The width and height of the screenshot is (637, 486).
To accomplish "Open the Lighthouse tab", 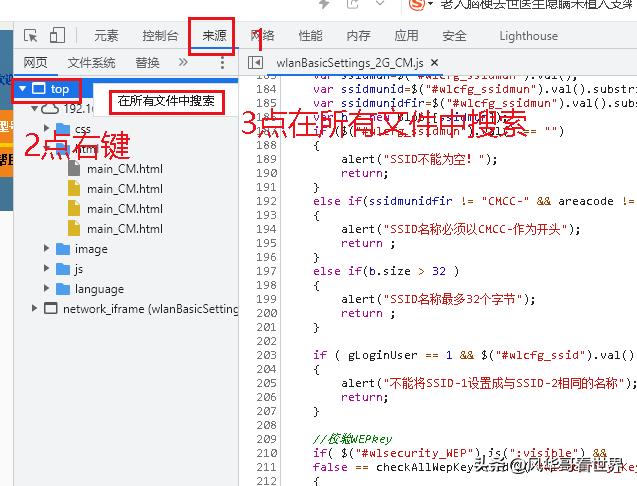I will [529, 36].
